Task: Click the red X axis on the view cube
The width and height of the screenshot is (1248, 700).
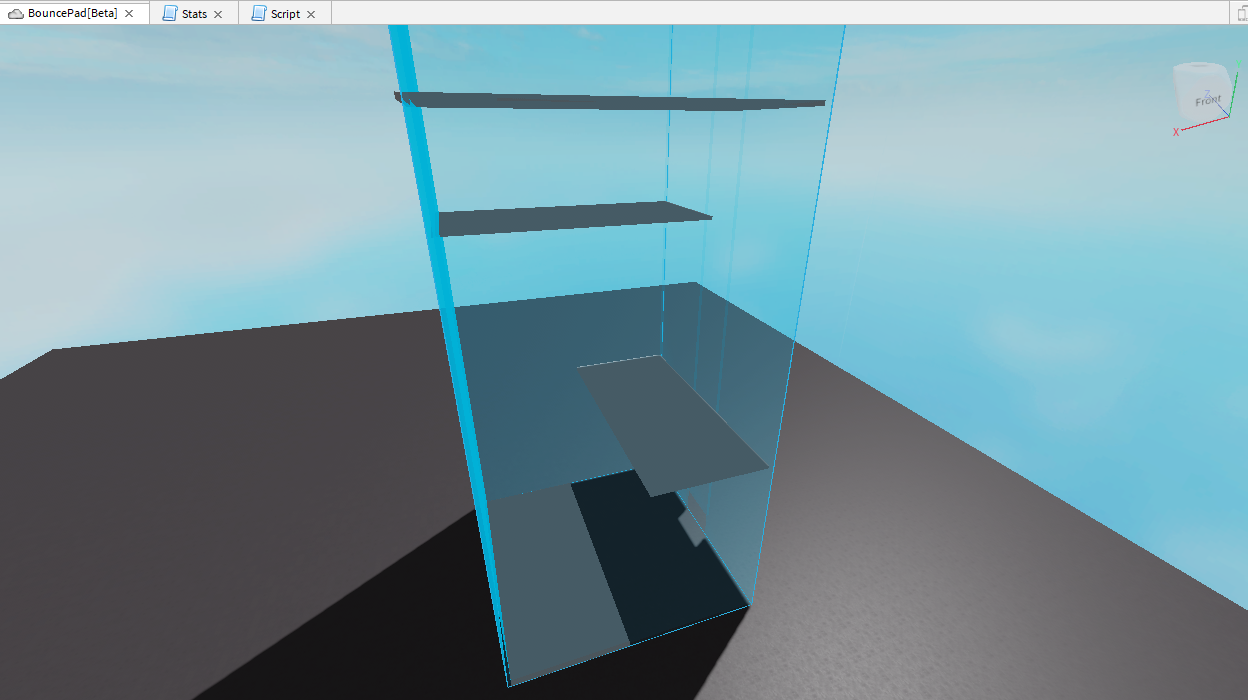Action: coord(1176,131)
